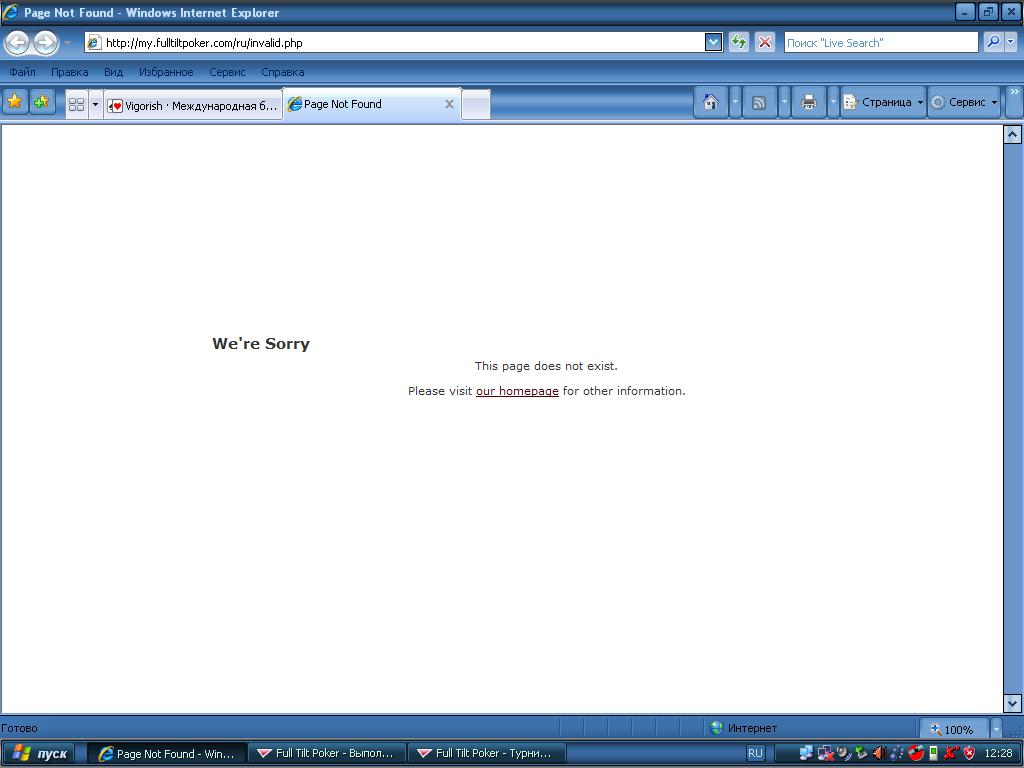
Task: Open the Quick Tabs view
Action: [76, 104]
